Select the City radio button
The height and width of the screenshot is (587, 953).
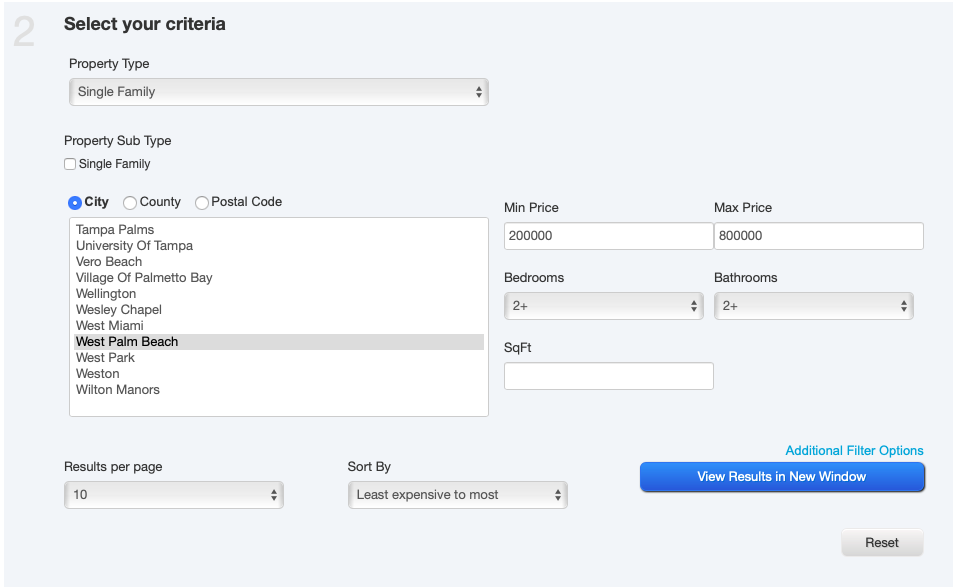coord(74,202)
